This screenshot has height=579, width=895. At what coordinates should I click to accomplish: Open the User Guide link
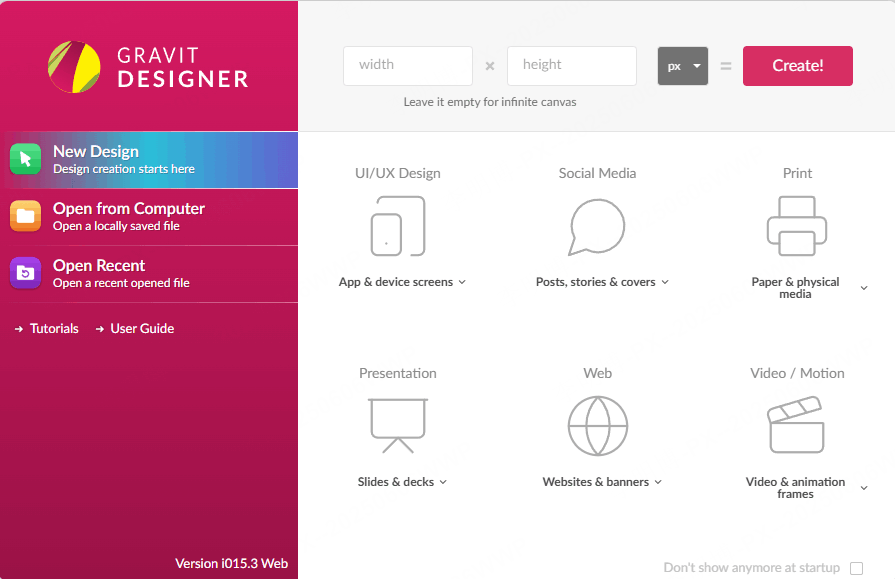click(x=135, y=328)
